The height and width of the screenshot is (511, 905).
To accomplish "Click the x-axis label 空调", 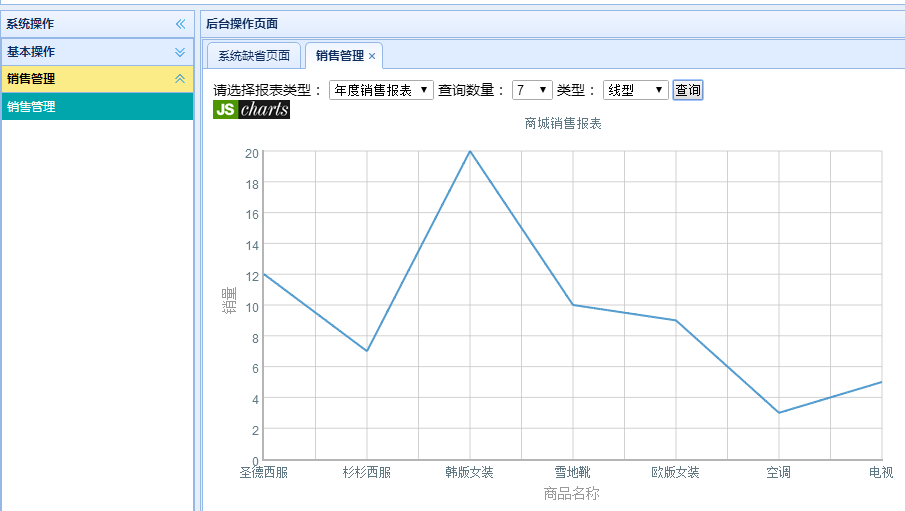I will [778, 472].
